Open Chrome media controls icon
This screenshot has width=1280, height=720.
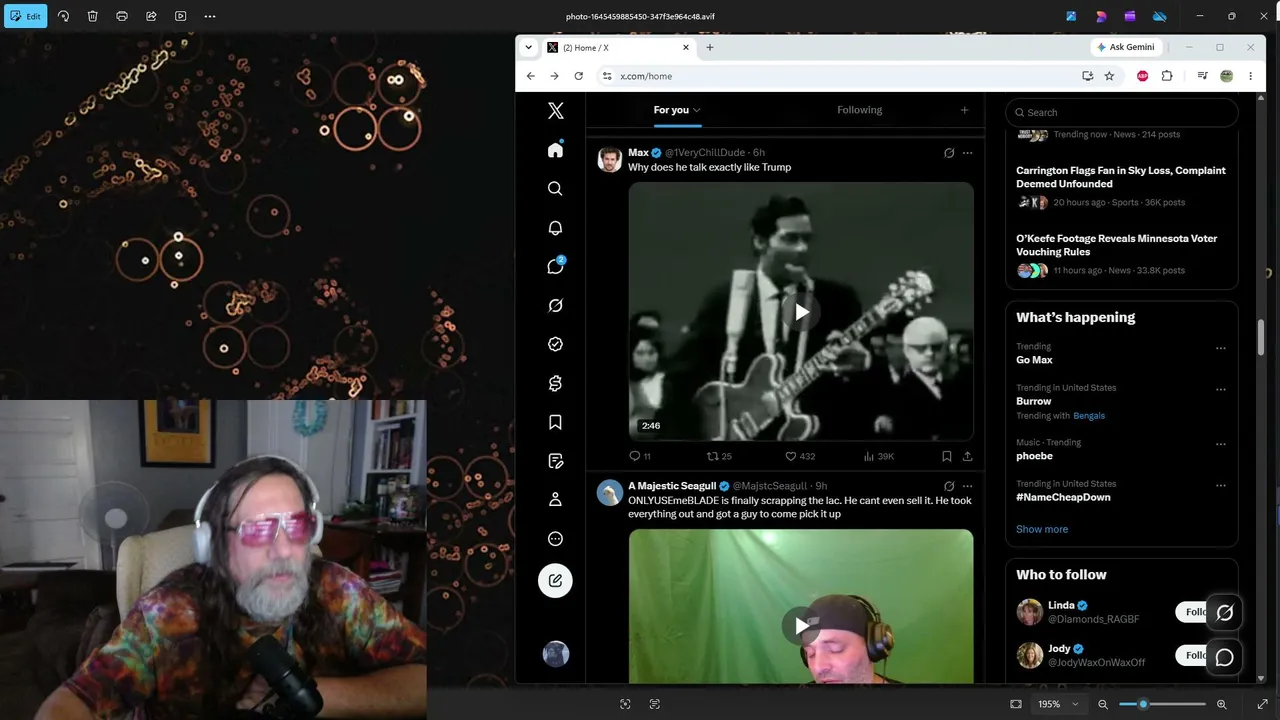[1202, 76]
